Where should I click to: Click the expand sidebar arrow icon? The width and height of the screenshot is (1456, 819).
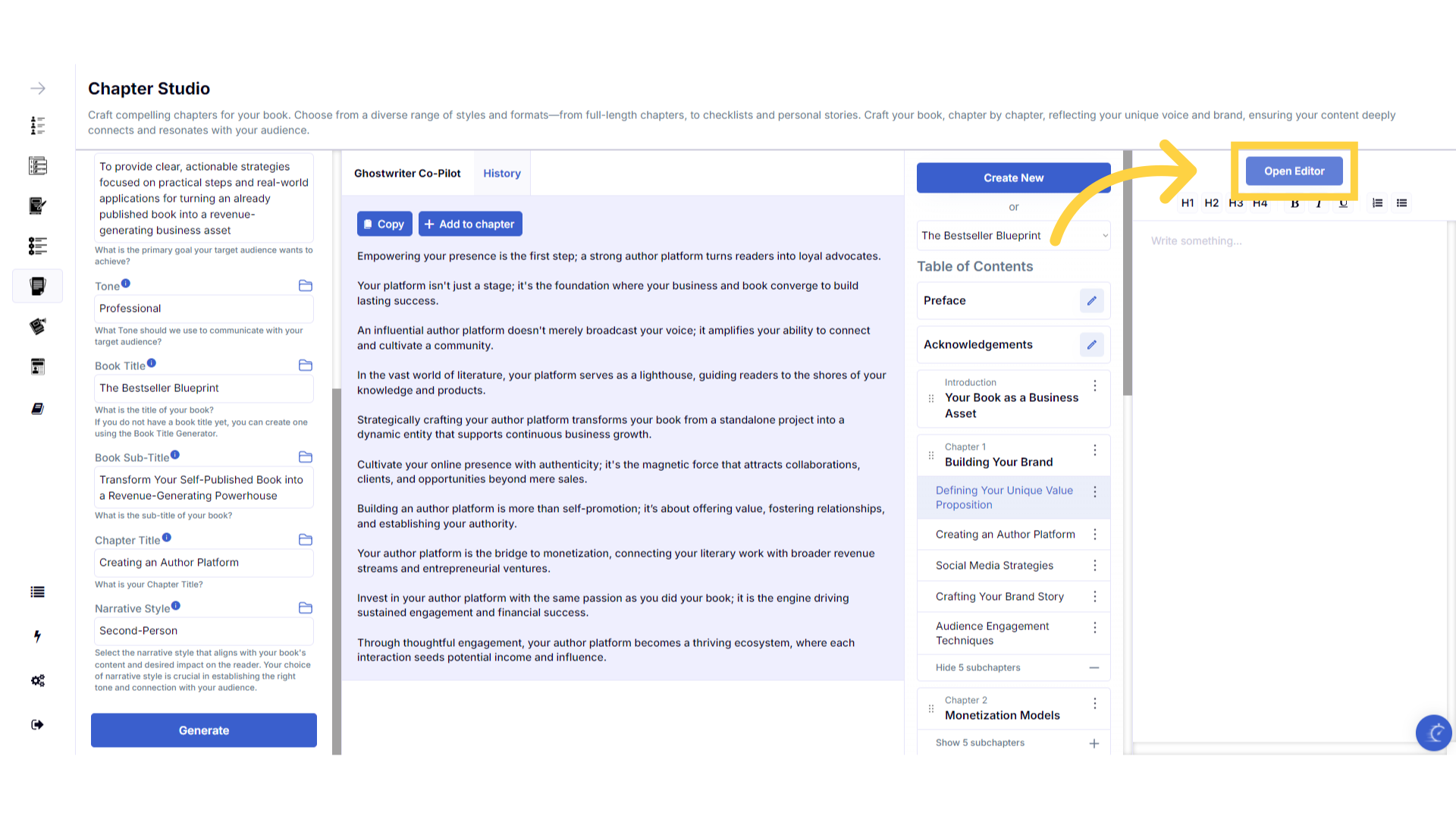pos(37,89)
